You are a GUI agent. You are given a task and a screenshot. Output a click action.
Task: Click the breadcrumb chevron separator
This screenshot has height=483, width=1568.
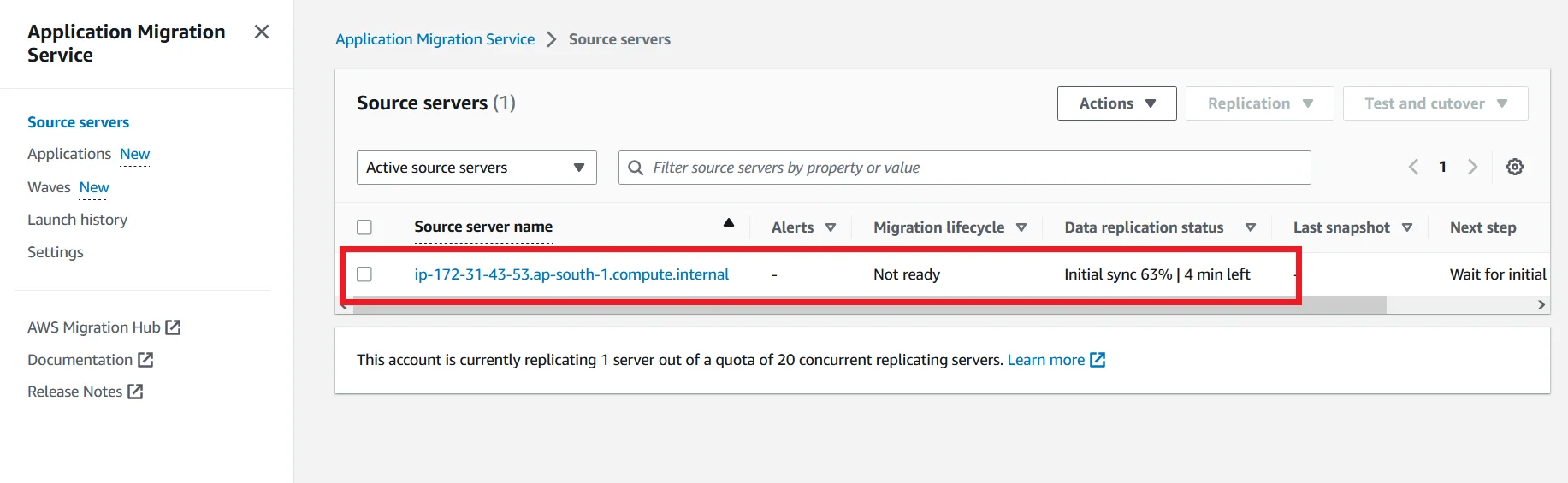point(552,39)
